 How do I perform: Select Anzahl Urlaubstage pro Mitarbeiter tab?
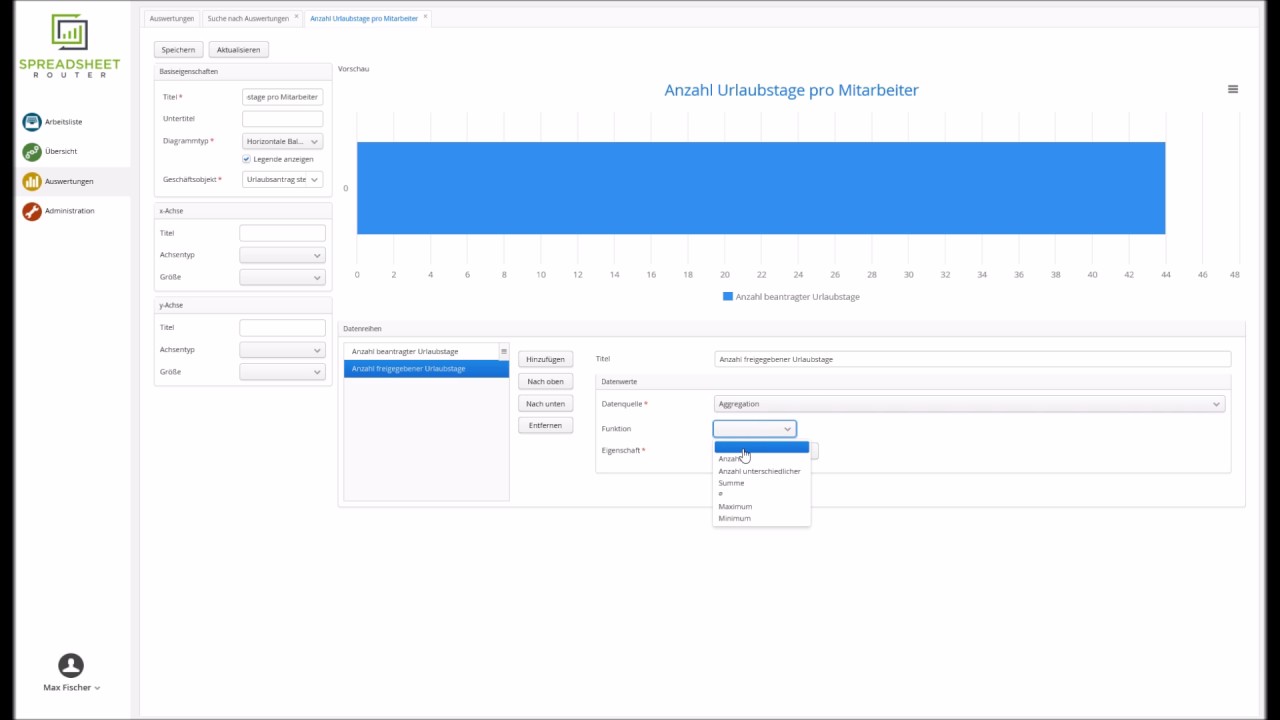(364, 18)
